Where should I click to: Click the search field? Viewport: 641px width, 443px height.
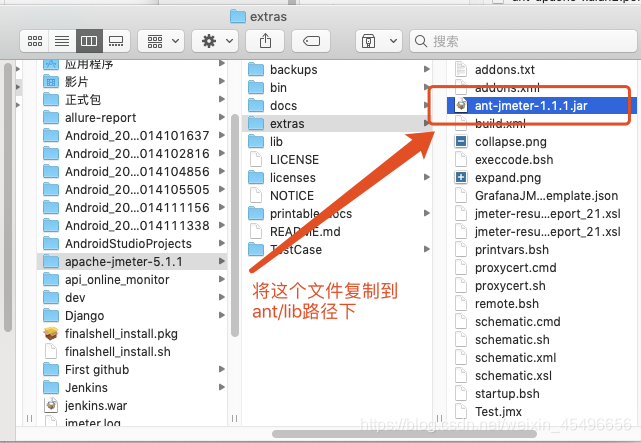tap(523, 41)
